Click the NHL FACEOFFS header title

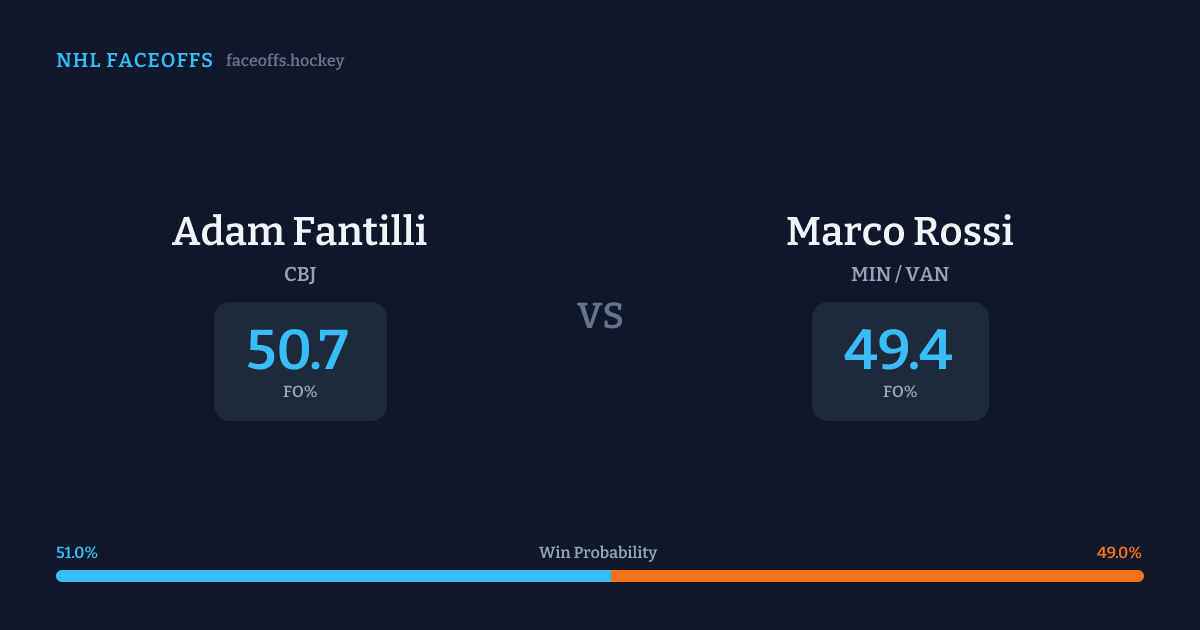pyautogui.click(x=134, y=61)
